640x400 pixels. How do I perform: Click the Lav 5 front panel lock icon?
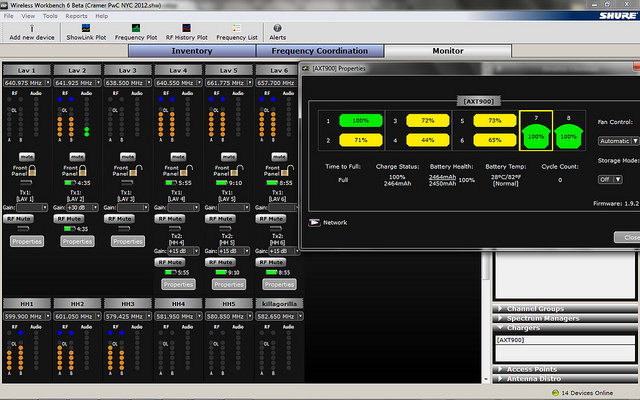point(236,170)
